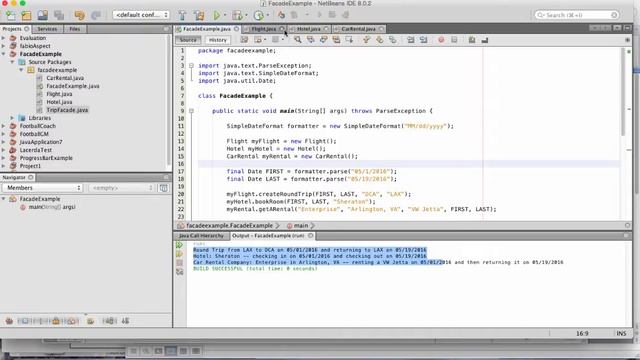Expand the FootballCoach project node
The image size is (640, 360).
pos(4,126)
